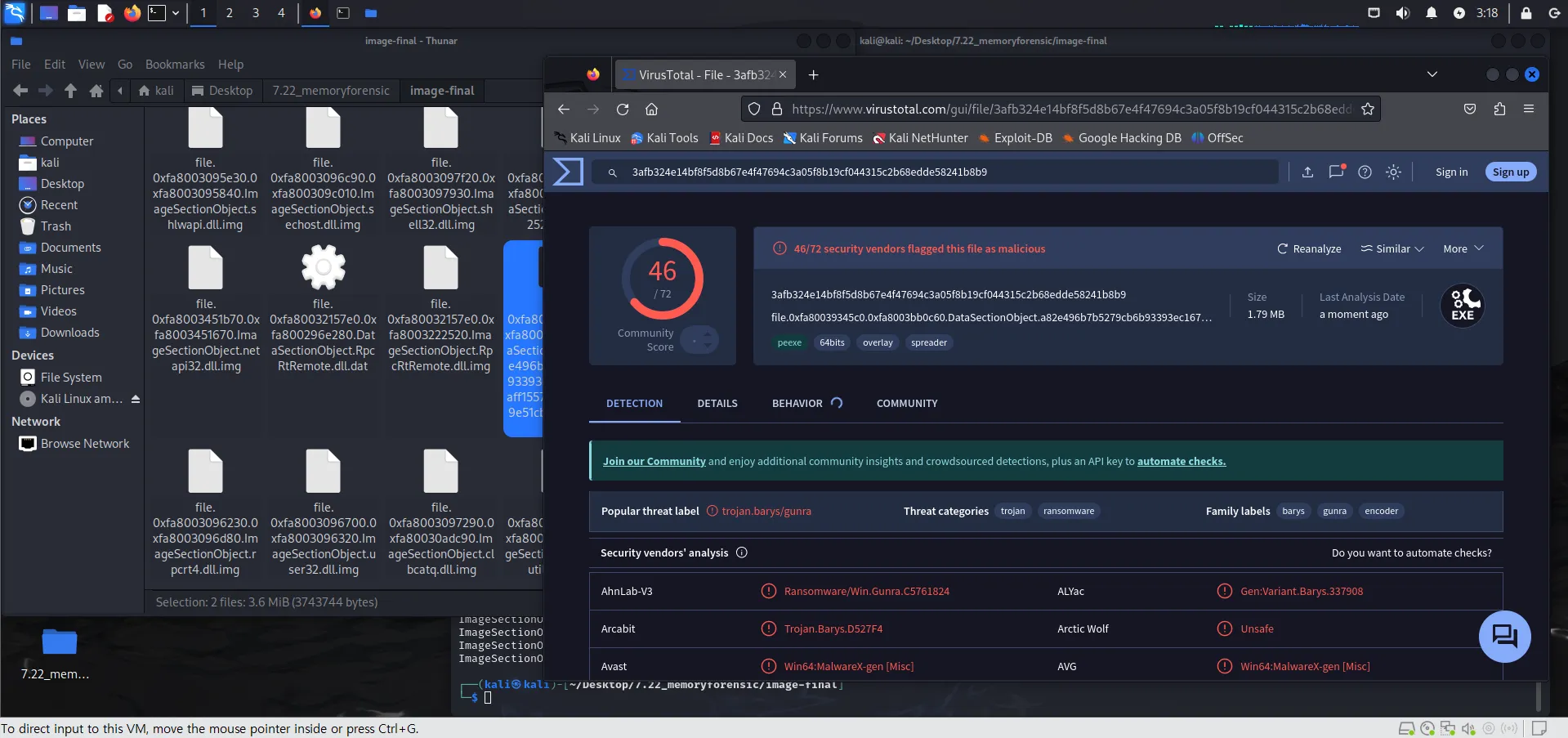This screenshot has width=1568, height=738.
Task: Launch Firefox from top panel launcher
Action: click(132, 12)
